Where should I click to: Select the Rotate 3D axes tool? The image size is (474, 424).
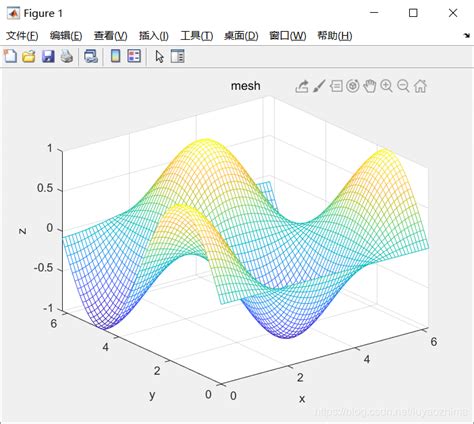tap(353, 86)
